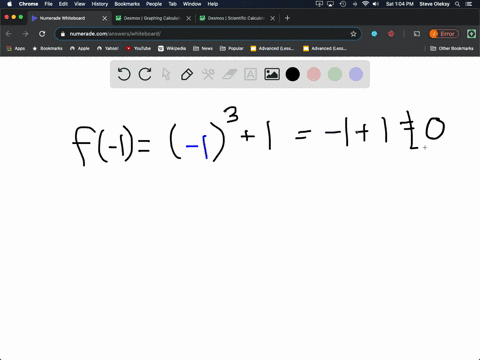Open the Chrome menu
The image size is (480, 360).
coord(28,4)
